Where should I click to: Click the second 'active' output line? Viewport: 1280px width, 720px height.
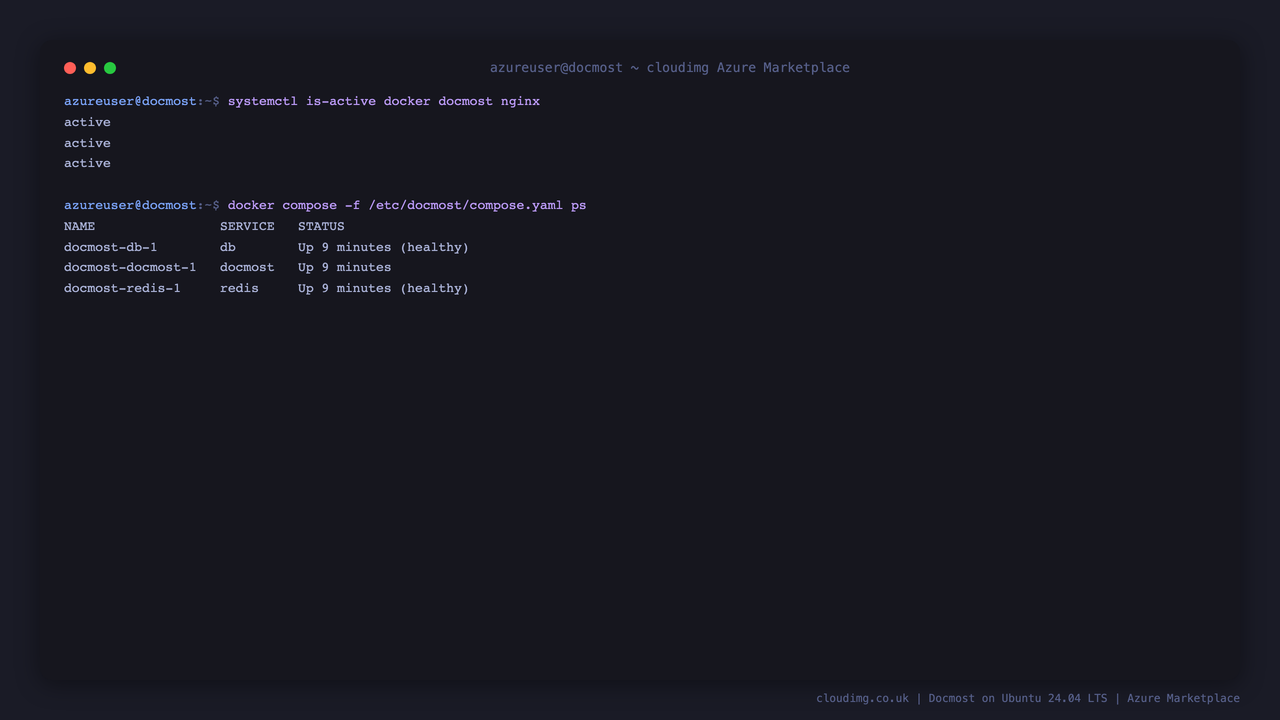coord(87,143)
